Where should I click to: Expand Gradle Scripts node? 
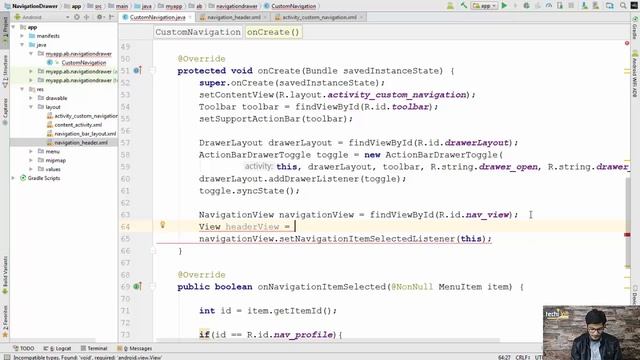pos(13,178)
